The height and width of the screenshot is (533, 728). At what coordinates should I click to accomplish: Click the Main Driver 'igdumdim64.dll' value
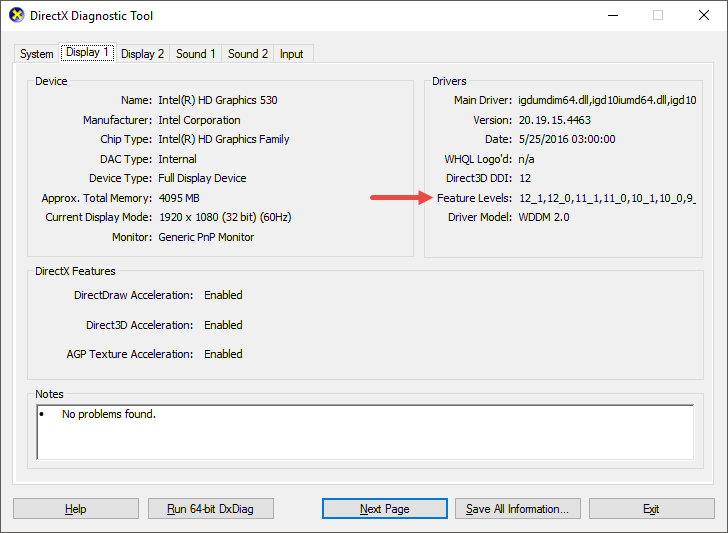tap(607, 100)
